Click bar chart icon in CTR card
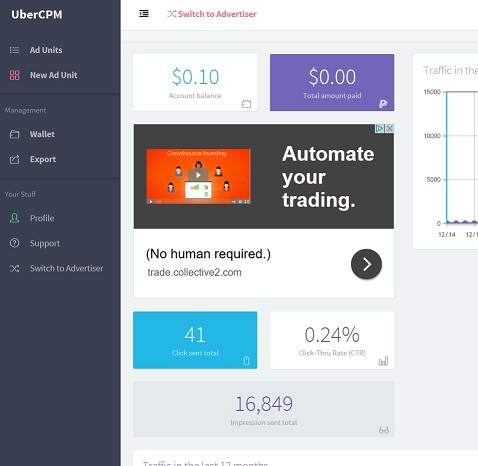478x466 pixels. coord(383,361)
